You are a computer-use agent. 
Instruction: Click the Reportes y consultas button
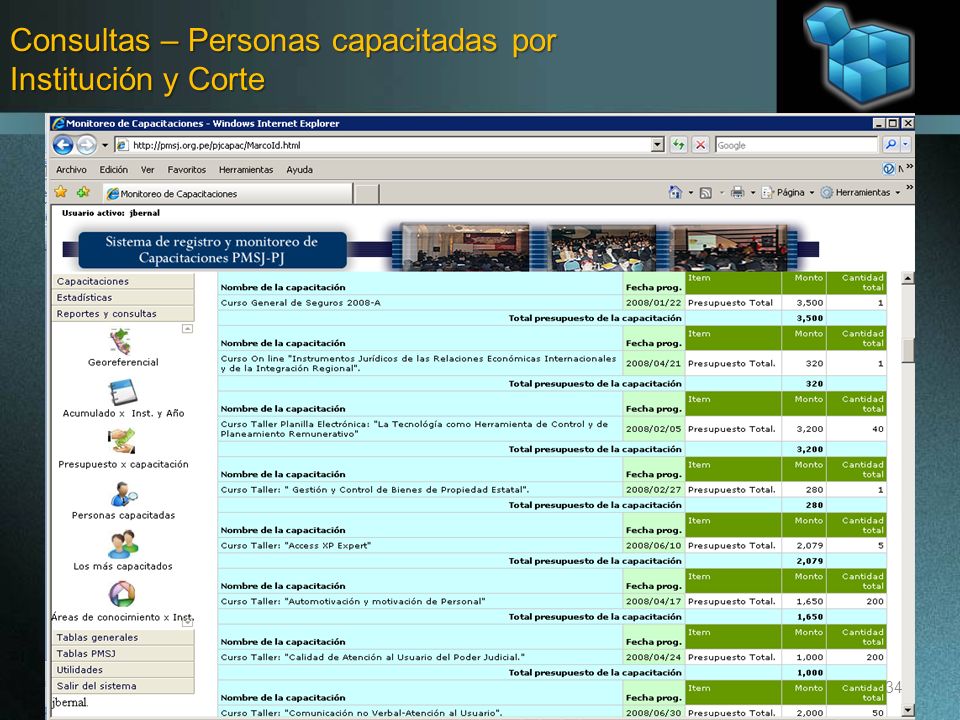[123, 313]
